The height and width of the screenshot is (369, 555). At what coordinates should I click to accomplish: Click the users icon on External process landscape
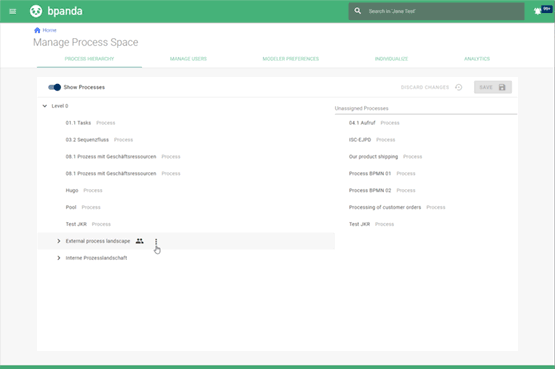pos(140,241)
